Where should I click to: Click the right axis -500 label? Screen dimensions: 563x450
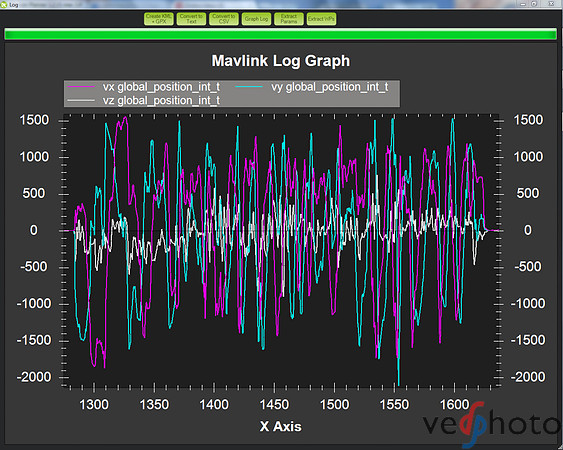[x=528, y=267]
